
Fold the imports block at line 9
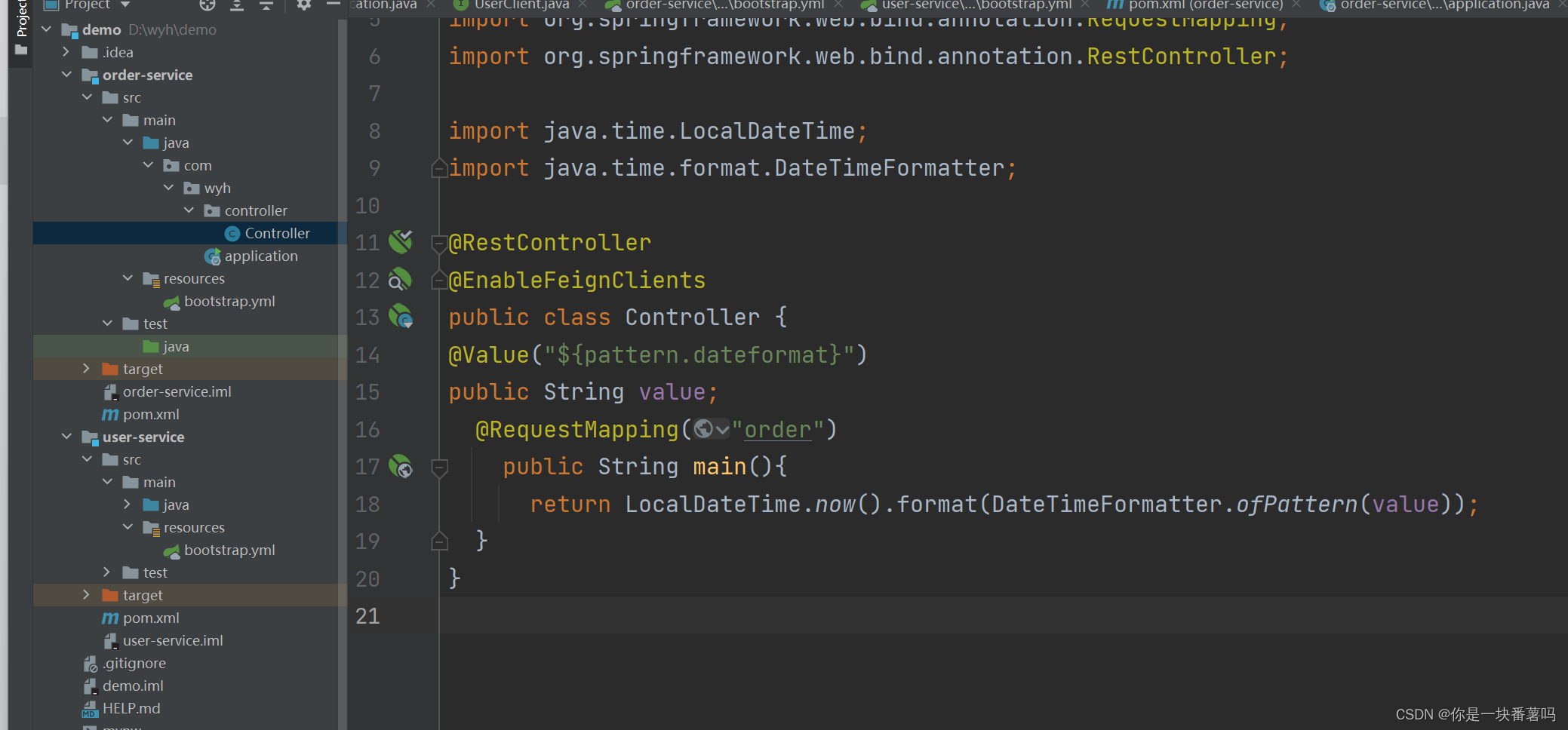(x=439, y=168)
